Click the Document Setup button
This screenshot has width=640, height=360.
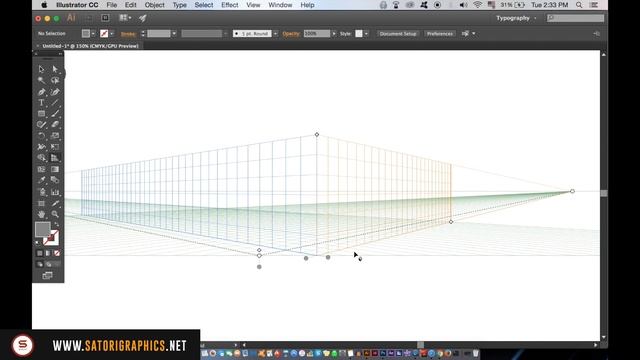click(398, 33)
